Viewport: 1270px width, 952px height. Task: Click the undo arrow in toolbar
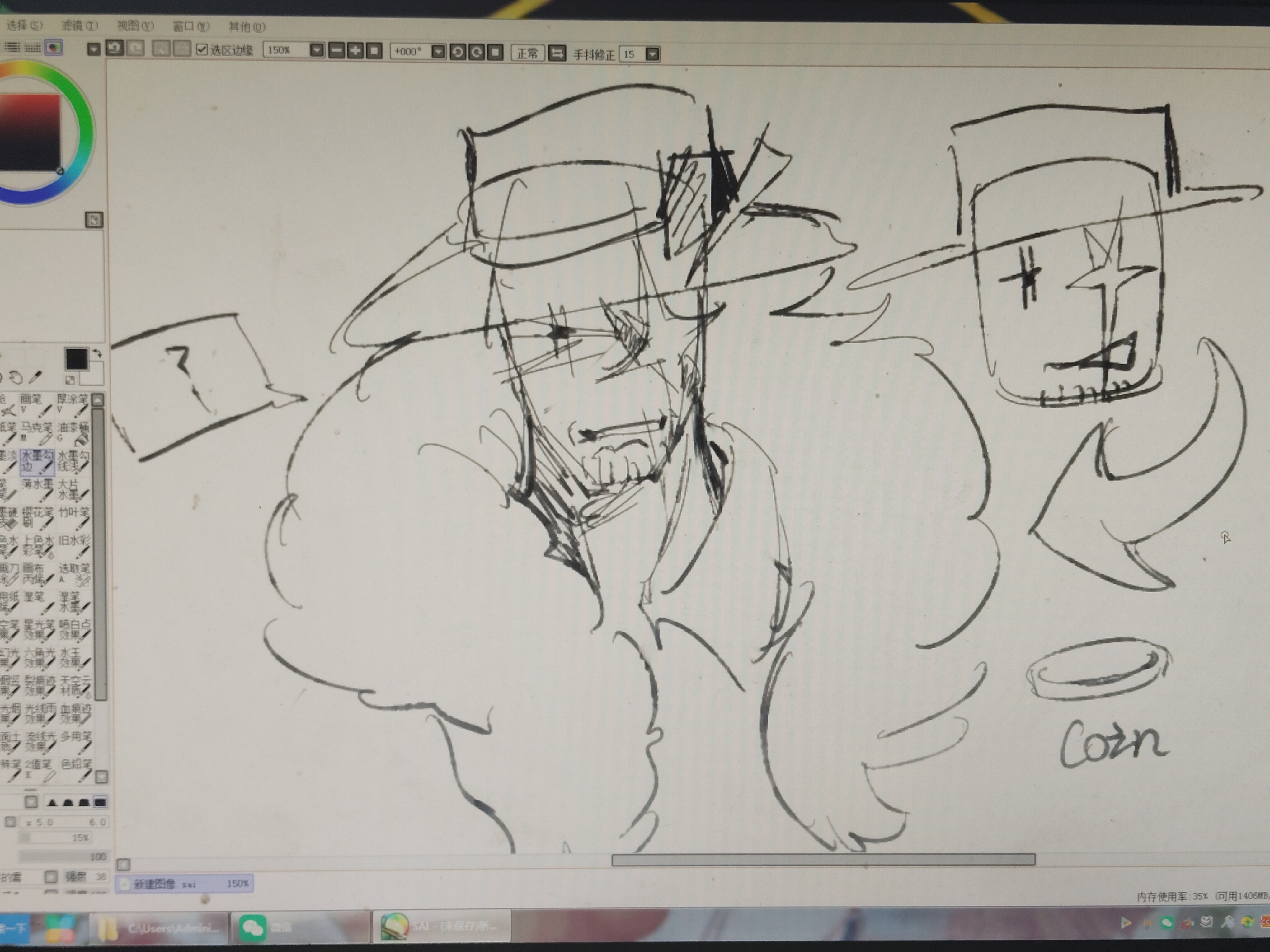tap(115, 48)
